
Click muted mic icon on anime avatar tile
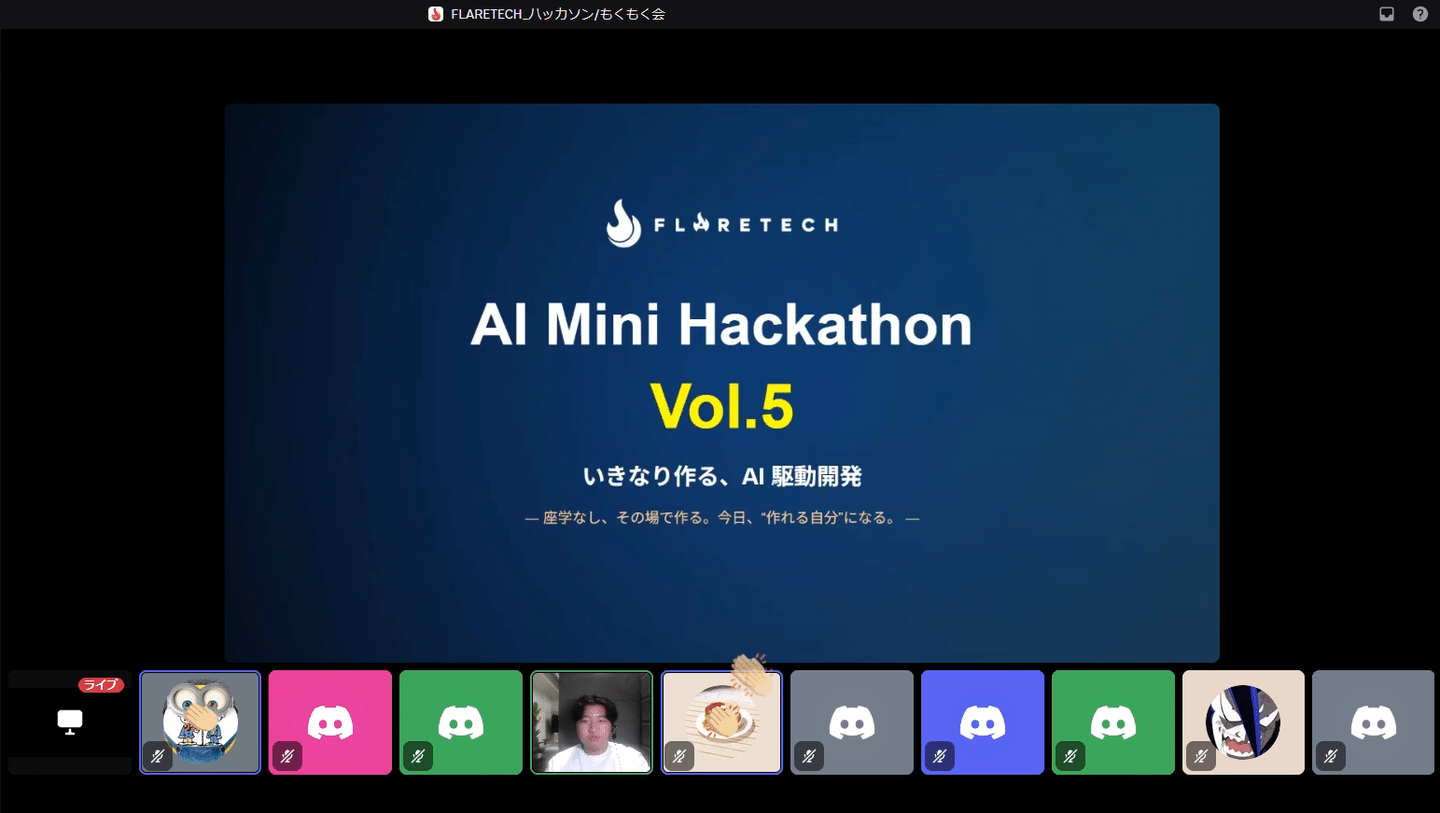pos(1200,757)
